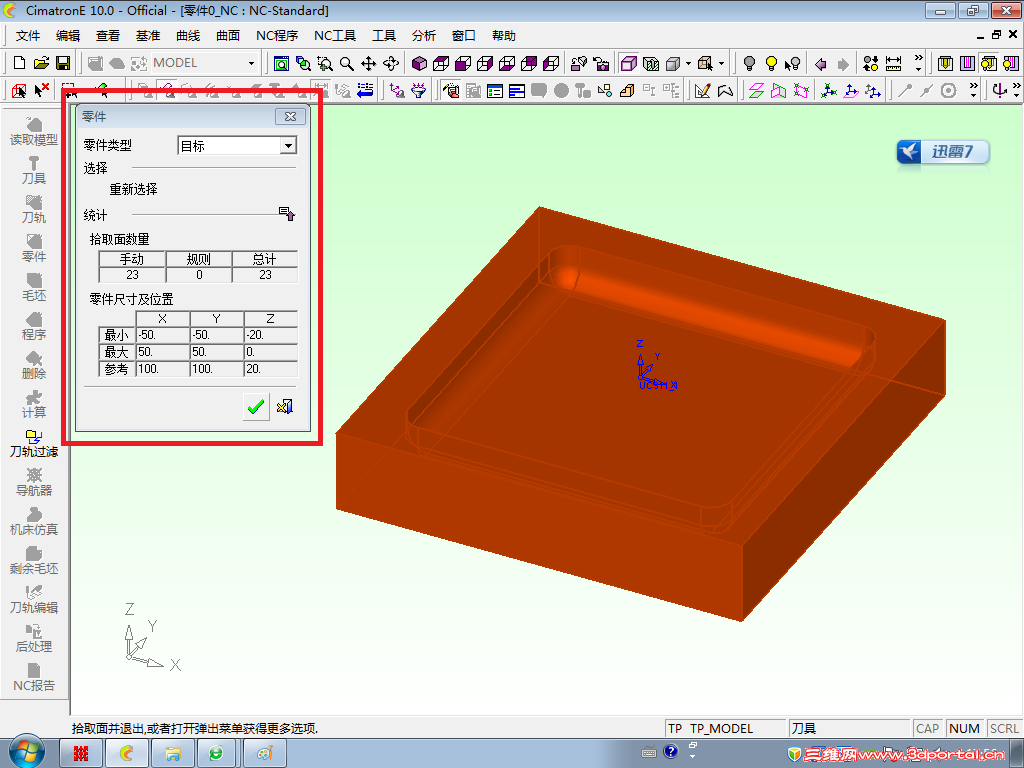Click the Sketcher pencil icon
1024x768 pixels.
coord(703,91)
